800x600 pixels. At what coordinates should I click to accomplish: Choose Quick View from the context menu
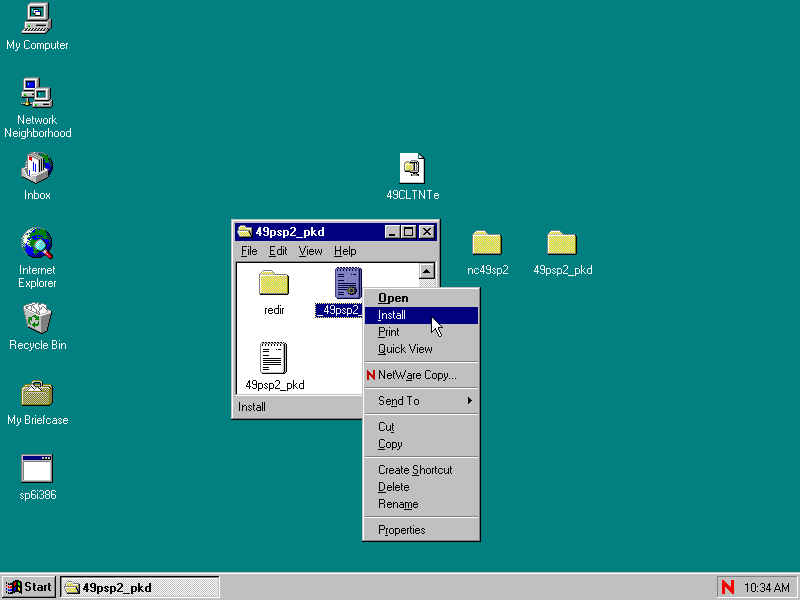click(421, 349)
